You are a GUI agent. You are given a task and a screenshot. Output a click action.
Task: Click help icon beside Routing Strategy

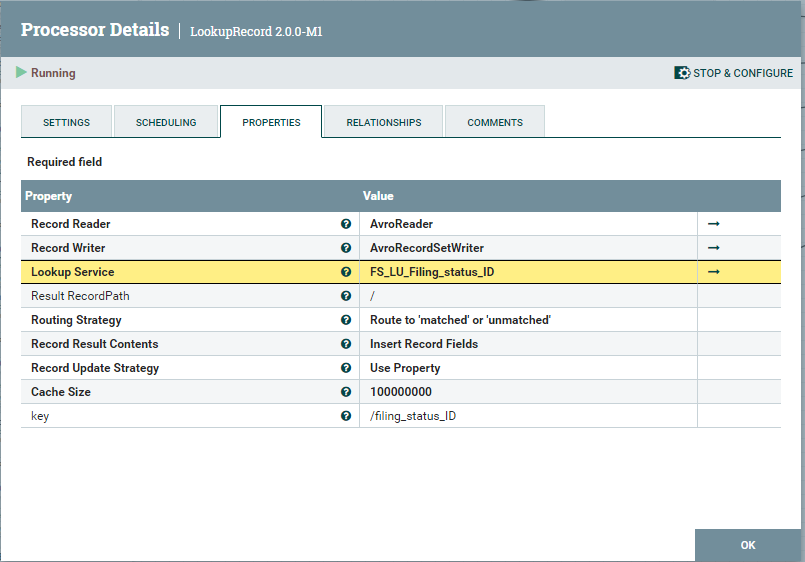tap(346, 320)
